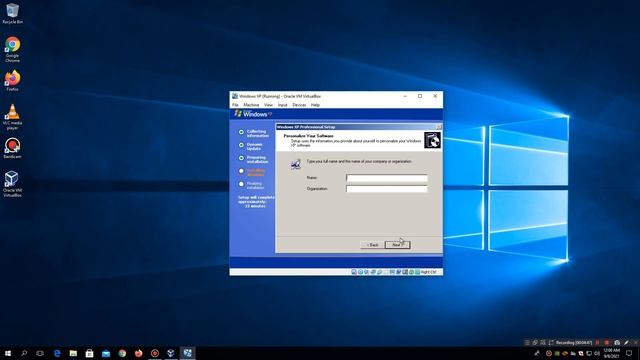Select the Google Chrome desktop shortcut

coord(12,50)
